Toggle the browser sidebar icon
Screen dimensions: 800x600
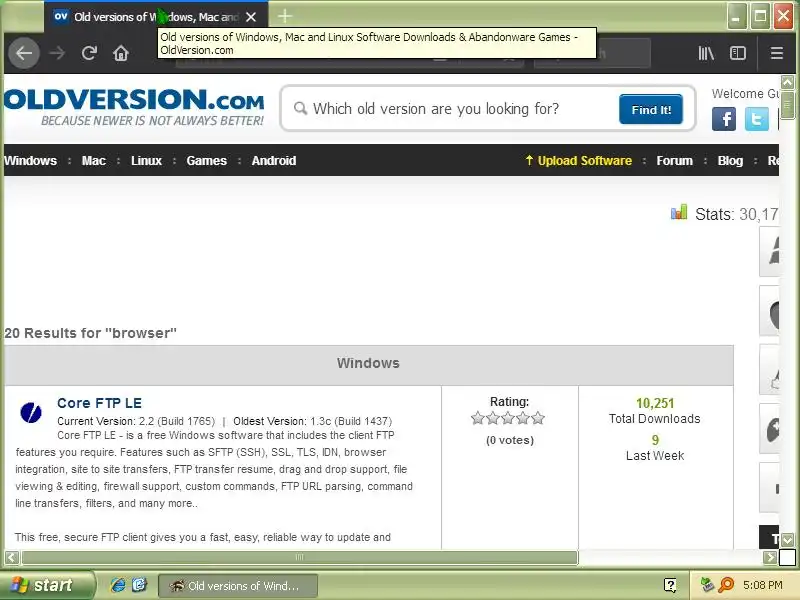tap(738, 53)
